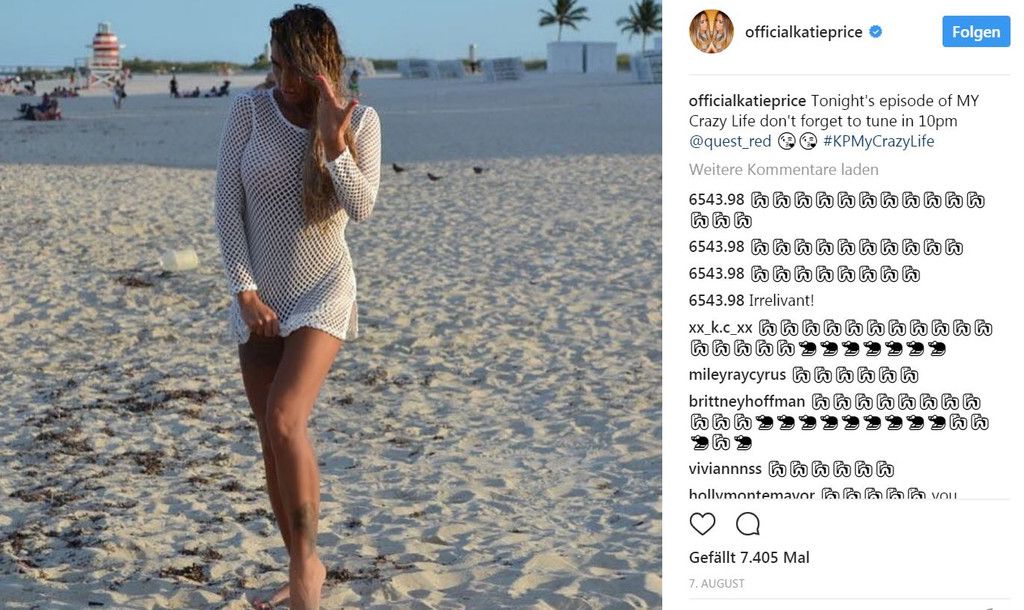This screenshot has height=610, width=1024.
Task: View the Gefällt 7.405 Mal likes list
Action: (x=749, y=558)
